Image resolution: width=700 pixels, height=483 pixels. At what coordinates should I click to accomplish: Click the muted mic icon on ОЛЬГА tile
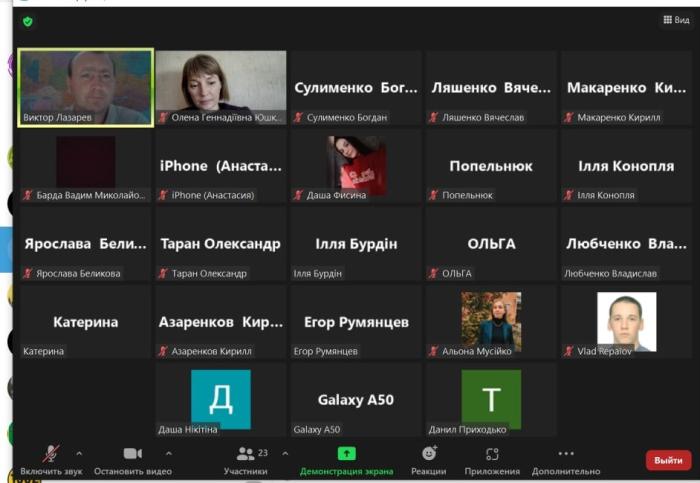click(x=434, y=273)
